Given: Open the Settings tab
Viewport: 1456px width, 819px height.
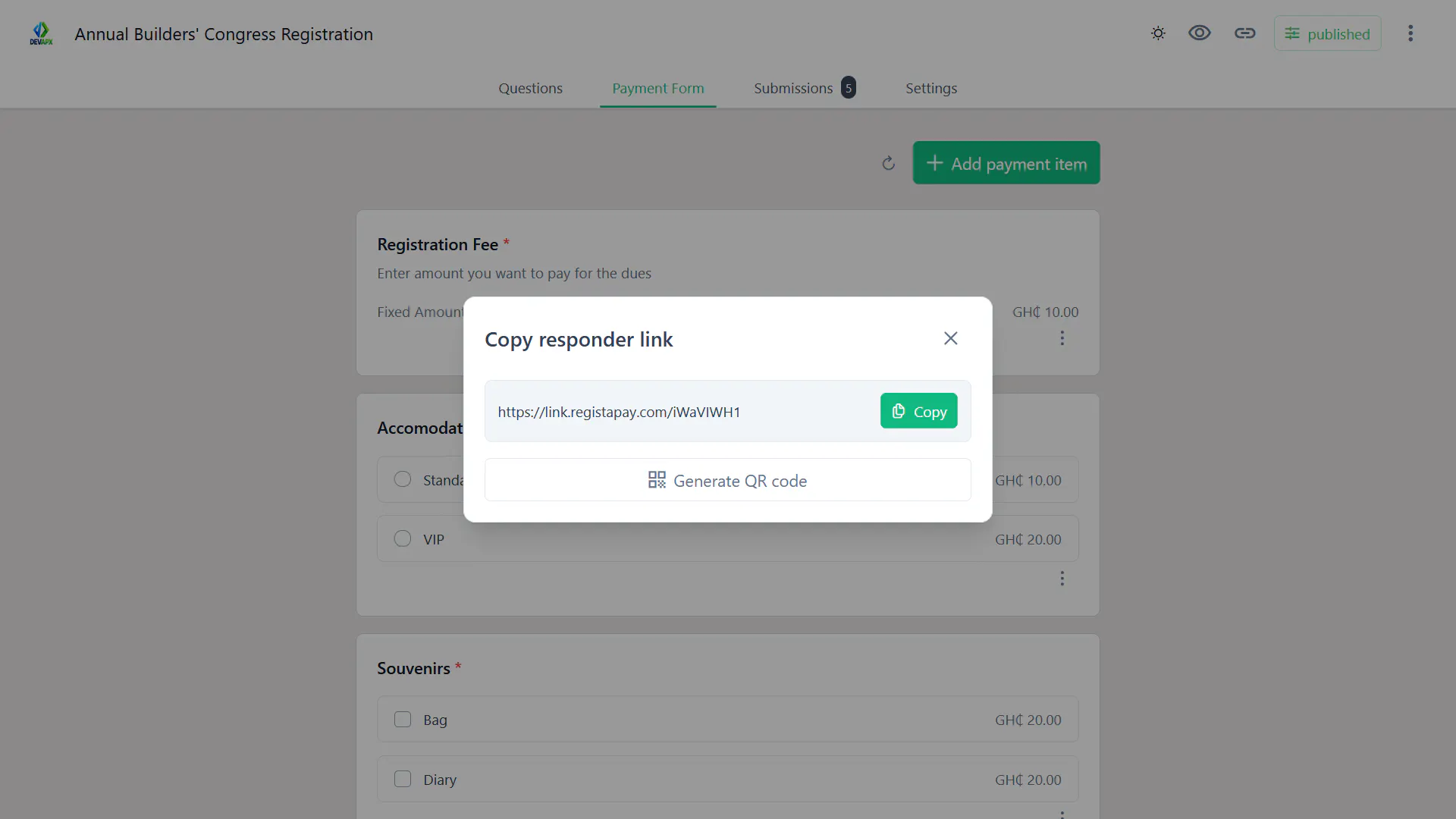Looking at the screenshot, I should click(x=930, y=88).
